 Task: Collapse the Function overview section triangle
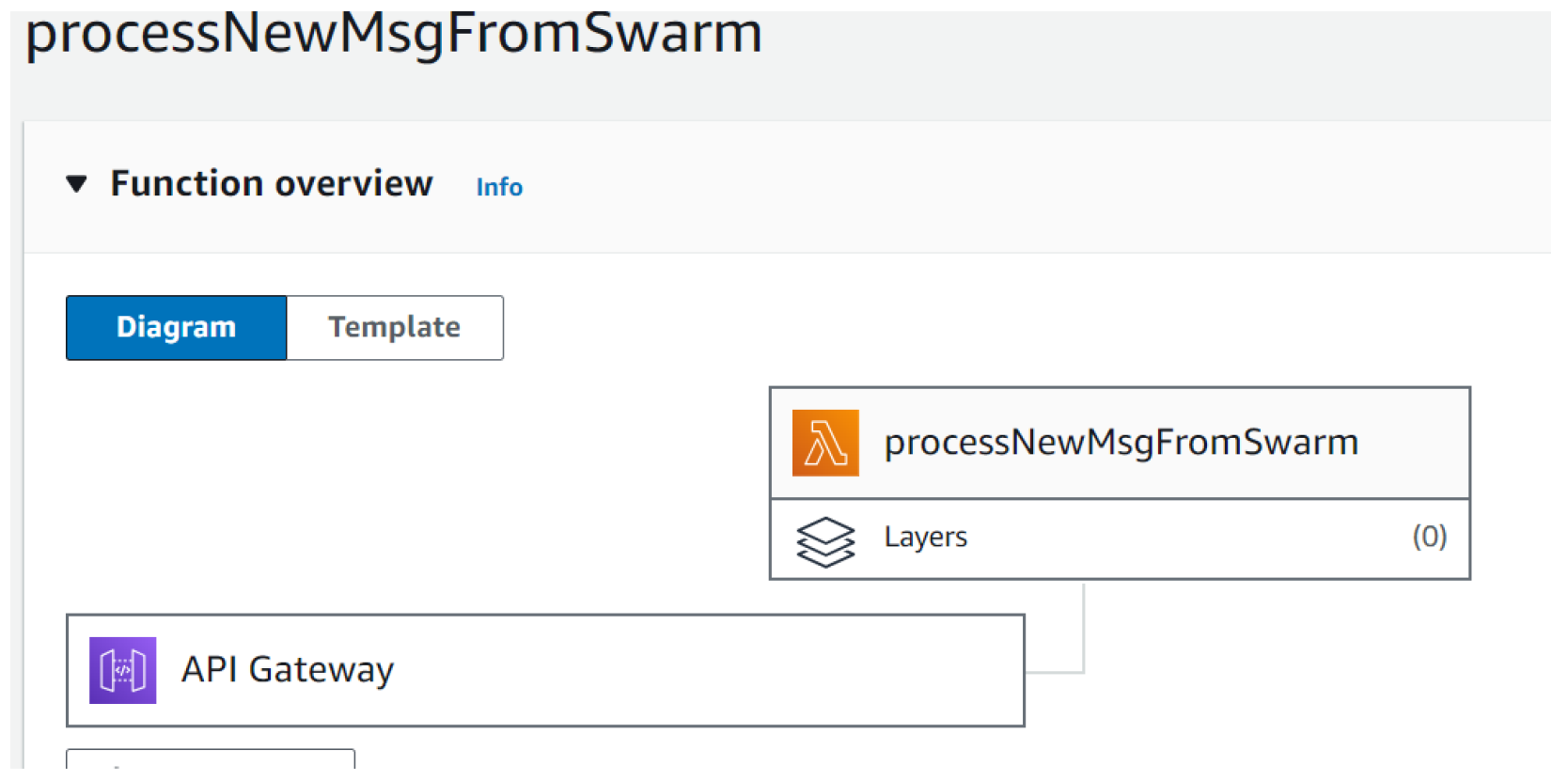(x=77, y=183)
